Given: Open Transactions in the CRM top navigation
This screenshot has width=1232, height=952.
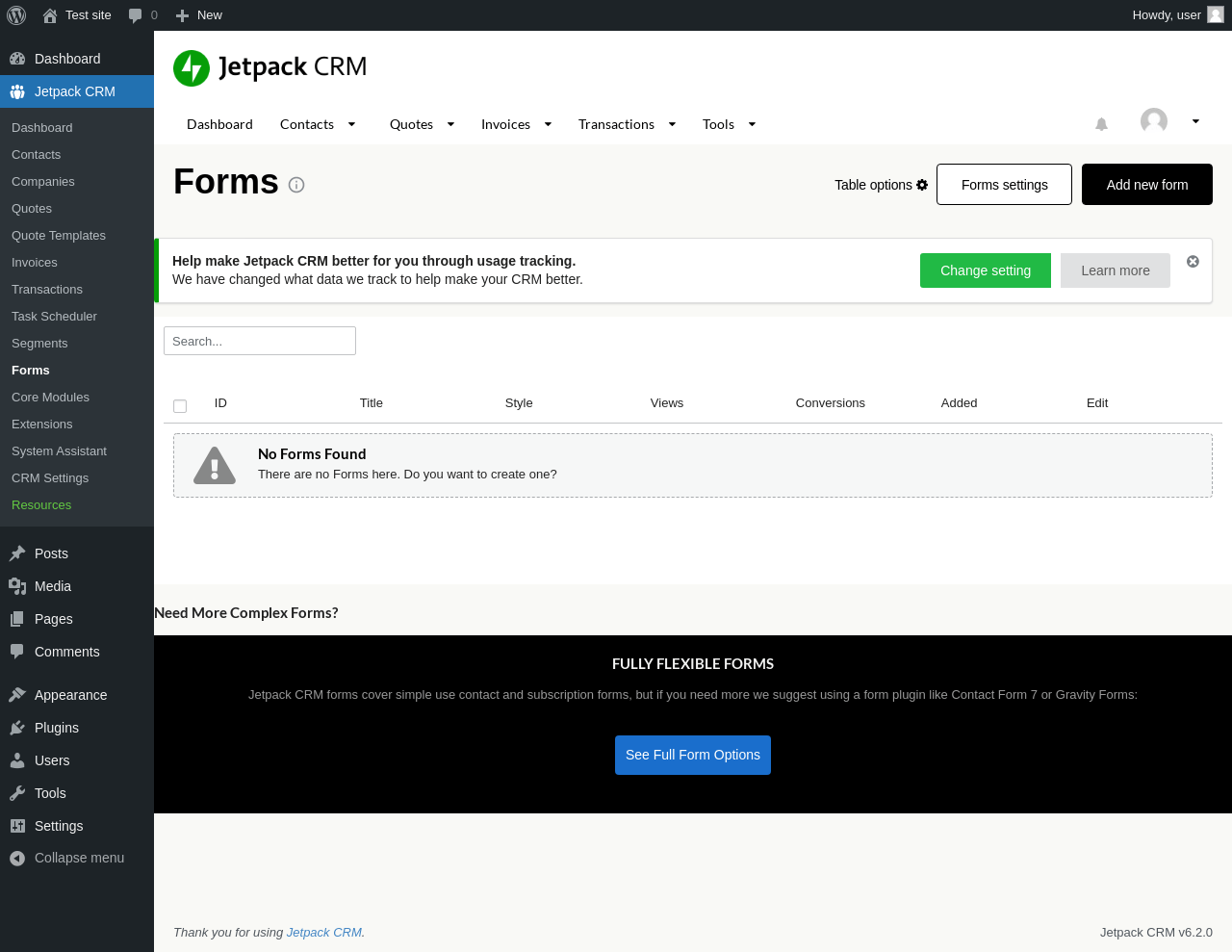Looking at the screenshot, I should [x=616, y=124].
